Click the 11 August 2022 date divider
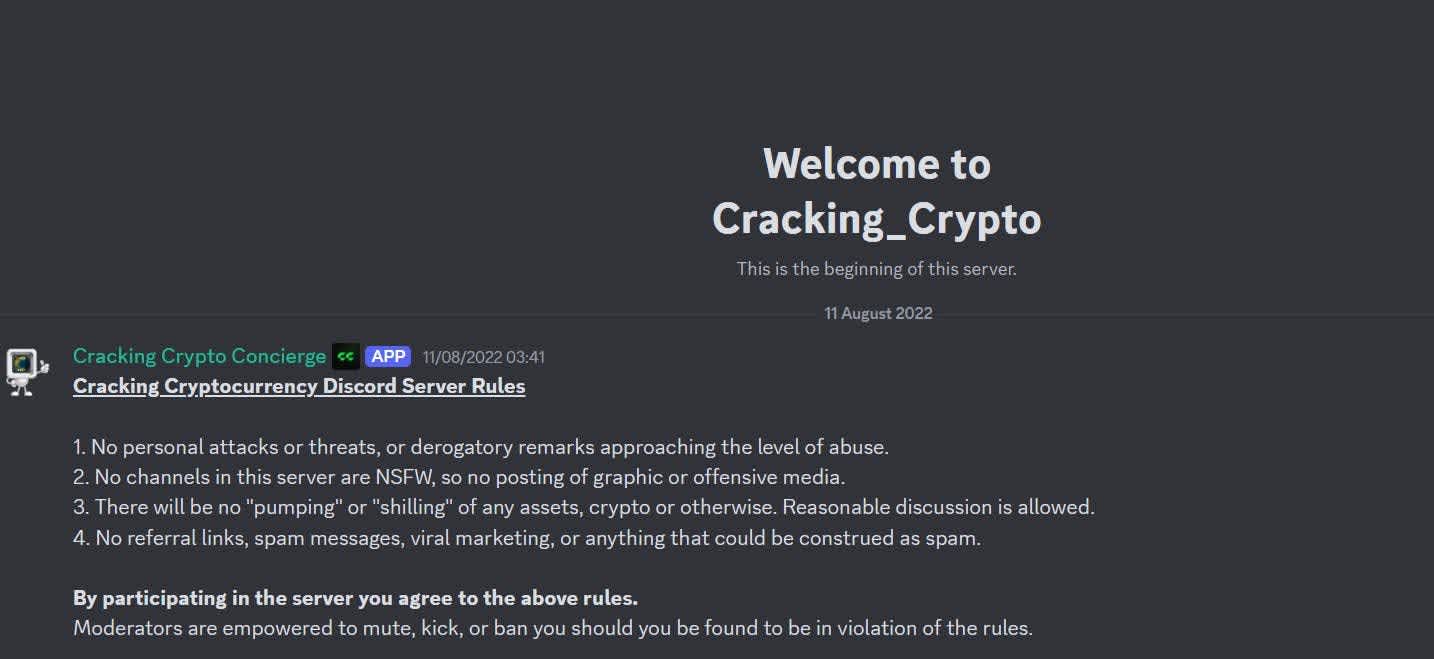Screen dimensions: 1434x659 click(x=877, y=313)
